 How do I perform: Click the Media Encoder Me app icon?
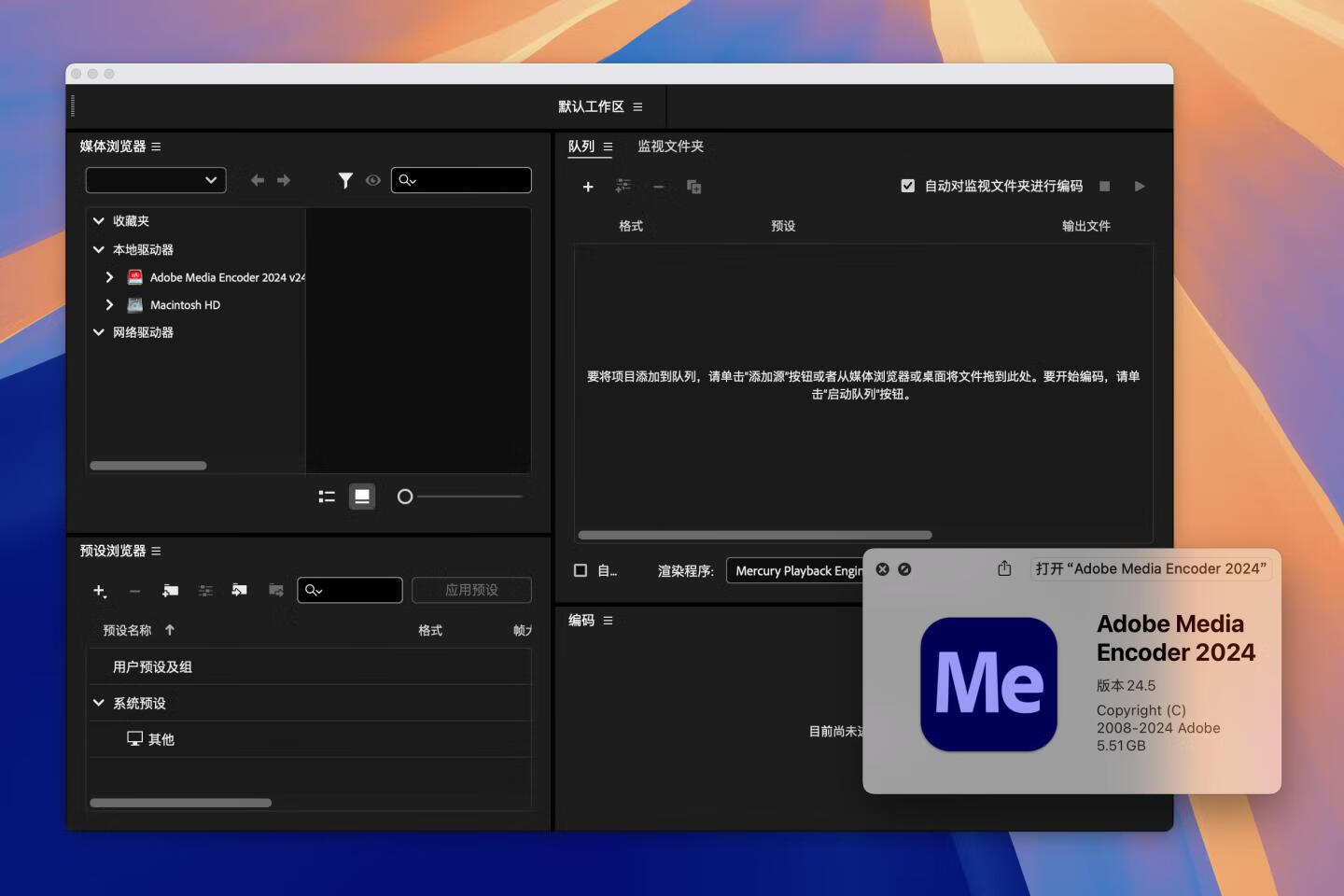[988, 684]
